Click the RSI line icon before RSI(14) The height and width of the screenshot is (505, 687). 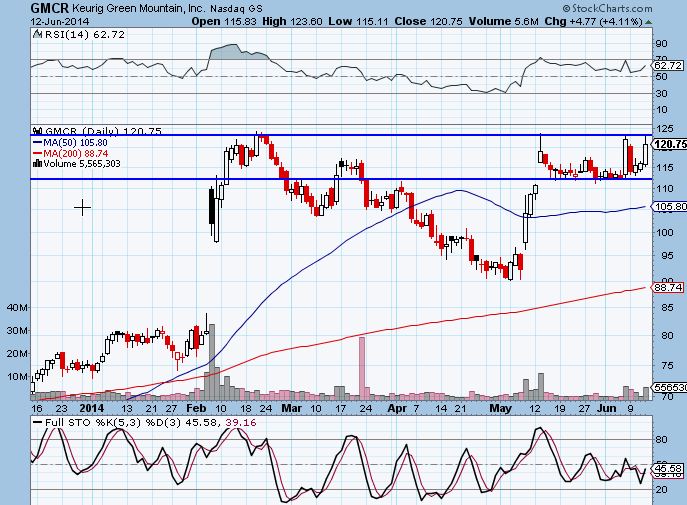[x=38, y=34]
